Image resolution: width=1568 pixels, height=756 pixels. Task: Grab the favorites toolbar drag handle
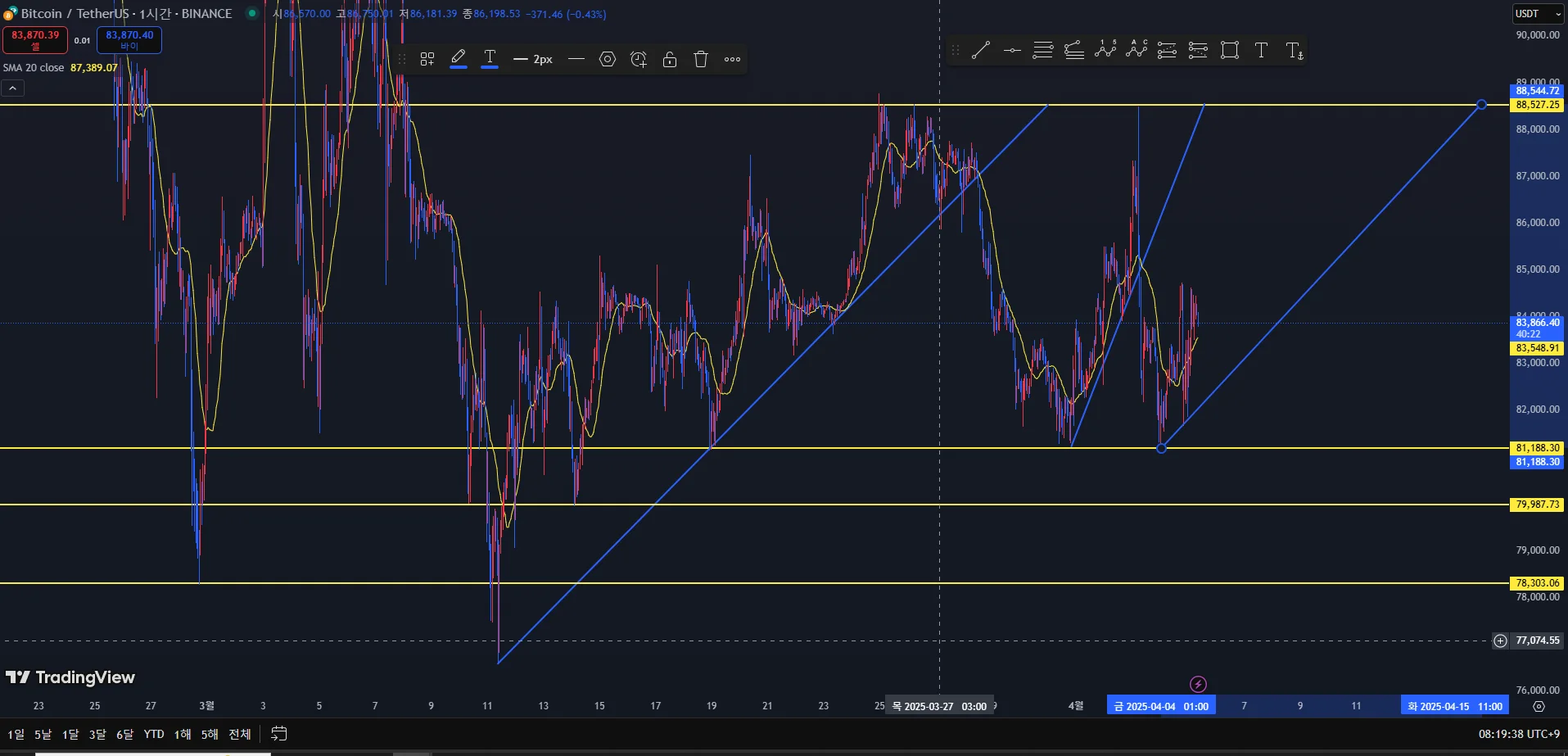pyautogui.click(x=955, y=50)
